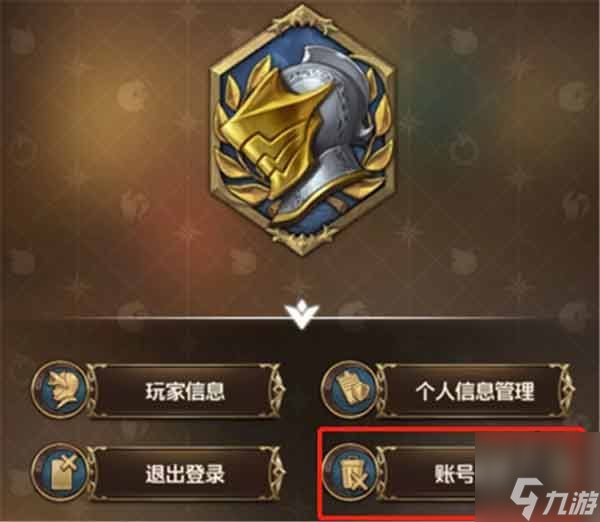The height and width of the screenshot is (522, 600).
Task: Click the 九游 watermark text
Action: coord(571,501)
